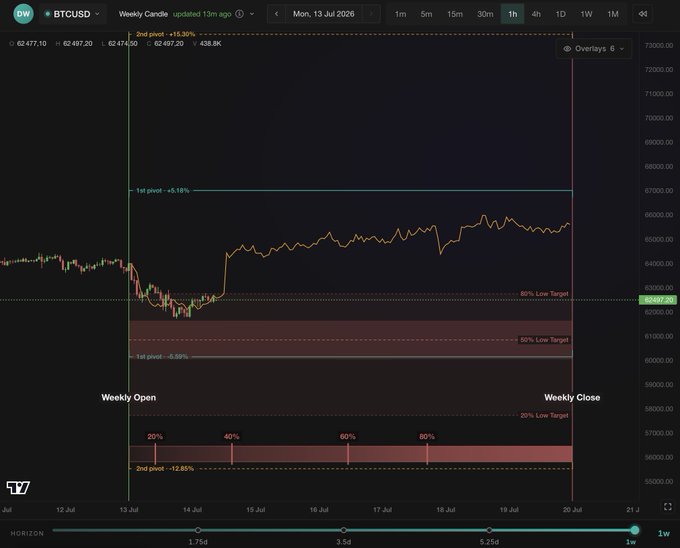Viewport: 680px width, 548px height.
Task: Select the 15m timeframe
Action: click(455, 14)
